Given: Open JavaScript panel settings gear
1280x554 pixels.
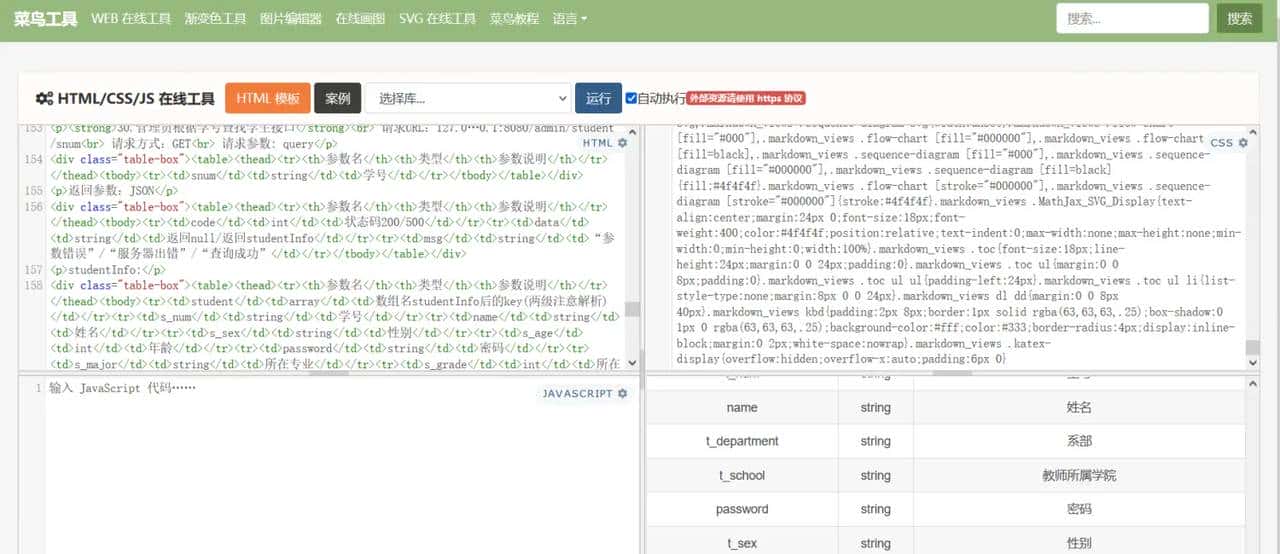Looking at the screenshot, I should (x=623, y=394).
